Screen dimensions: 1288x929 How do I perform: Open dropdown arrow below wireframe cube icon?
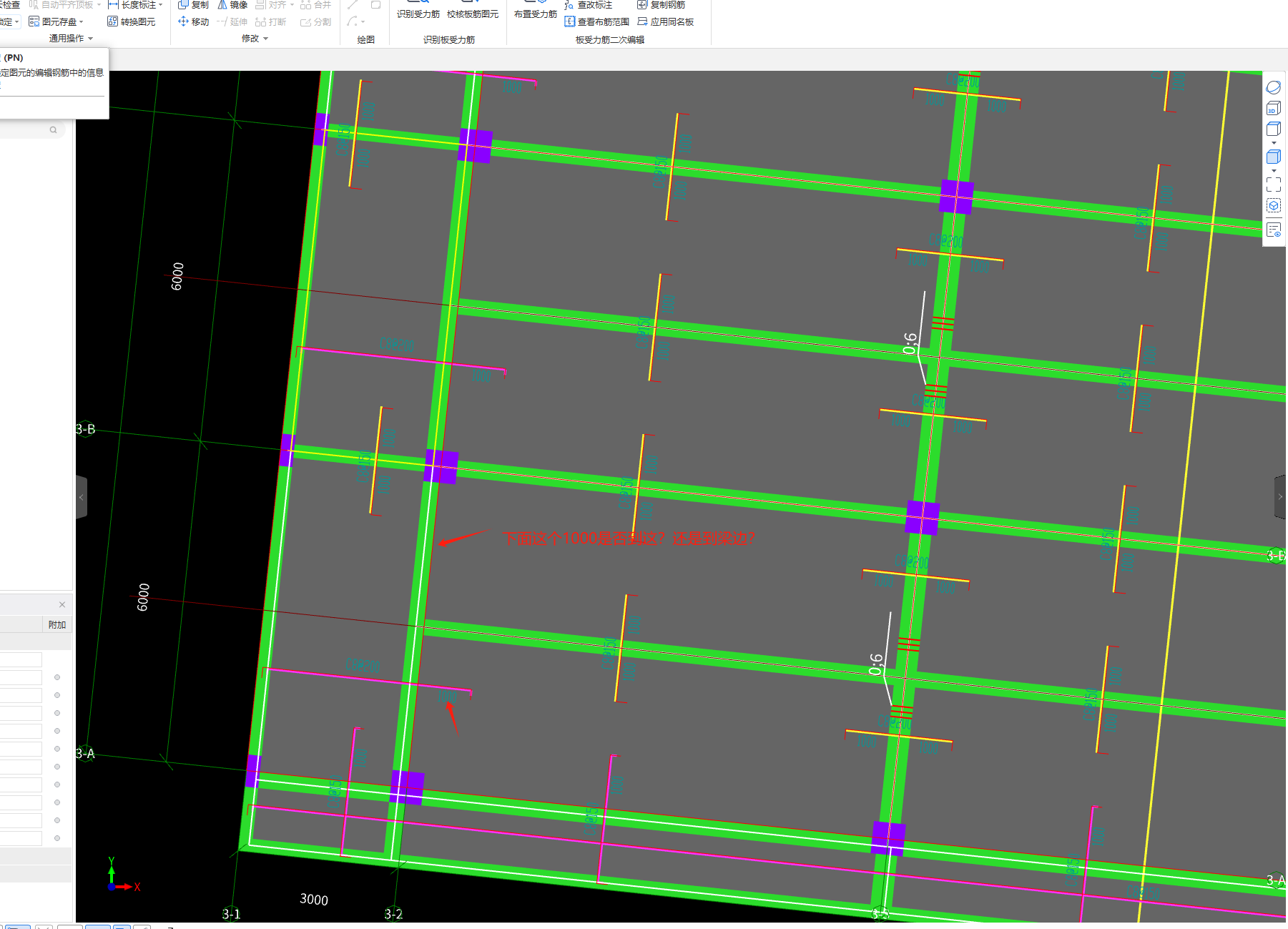click(x=1274, y=143)
